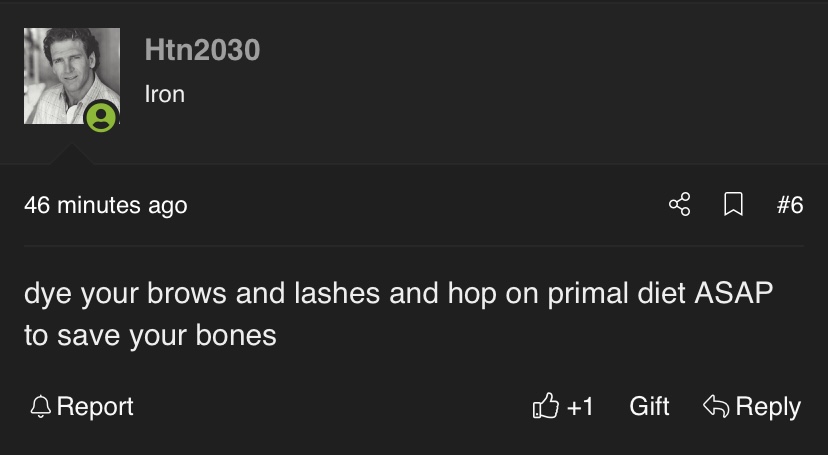Click the Reply text button
The height and width of the screenshot is (455, 828).
[768, 407]
